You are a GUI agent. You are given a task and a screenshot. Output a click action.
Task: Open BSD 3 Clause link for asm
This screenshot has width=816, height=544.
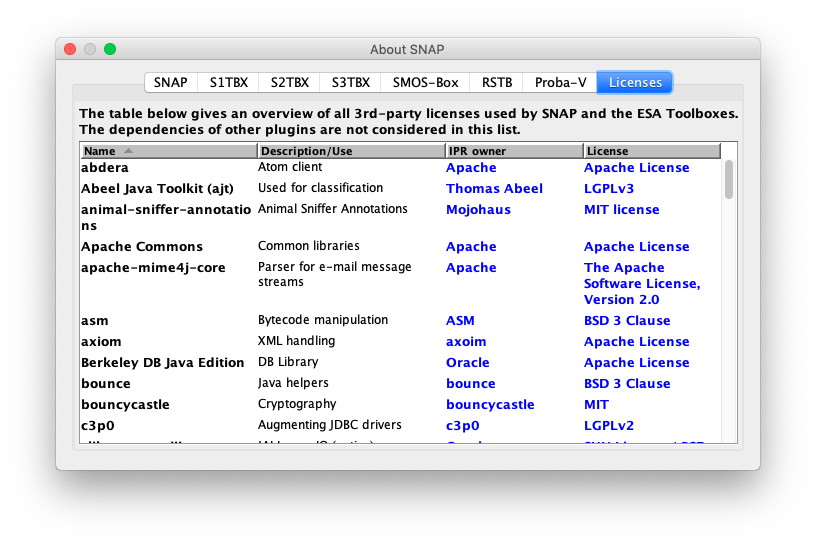click(627, 320)
